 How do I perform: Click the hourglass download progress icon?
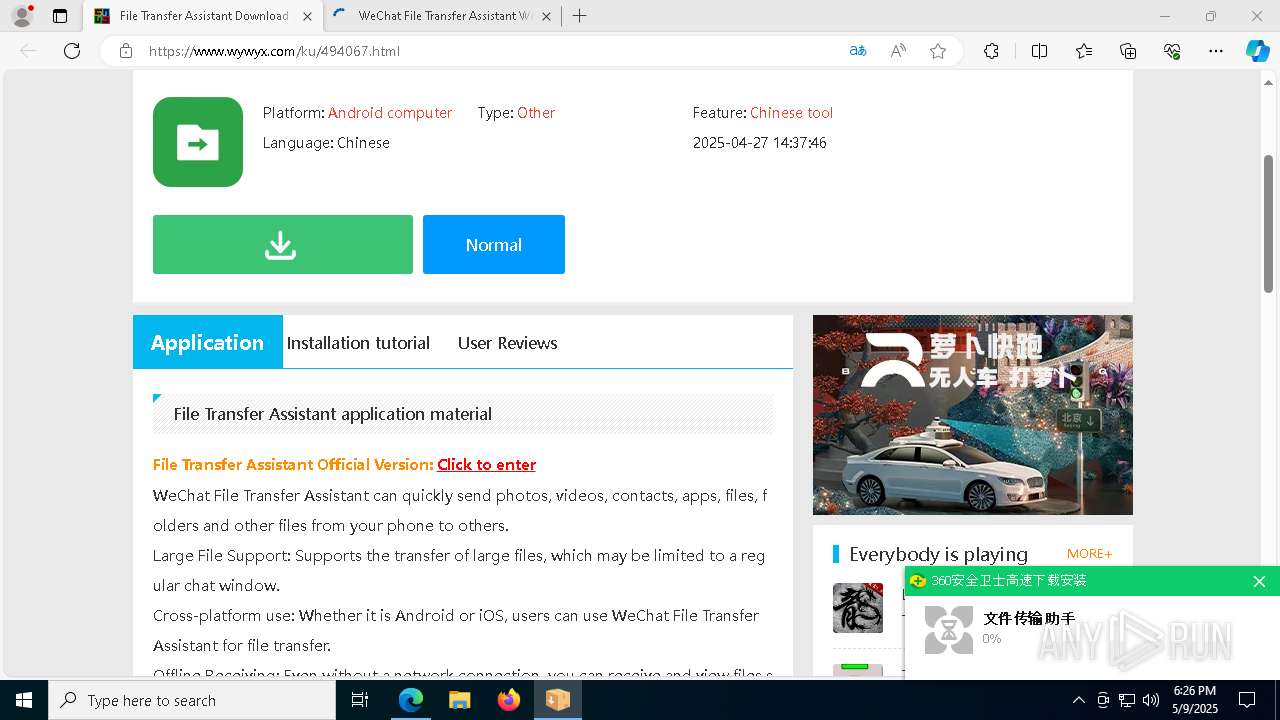pyautogui.click(x=949, y=630)
